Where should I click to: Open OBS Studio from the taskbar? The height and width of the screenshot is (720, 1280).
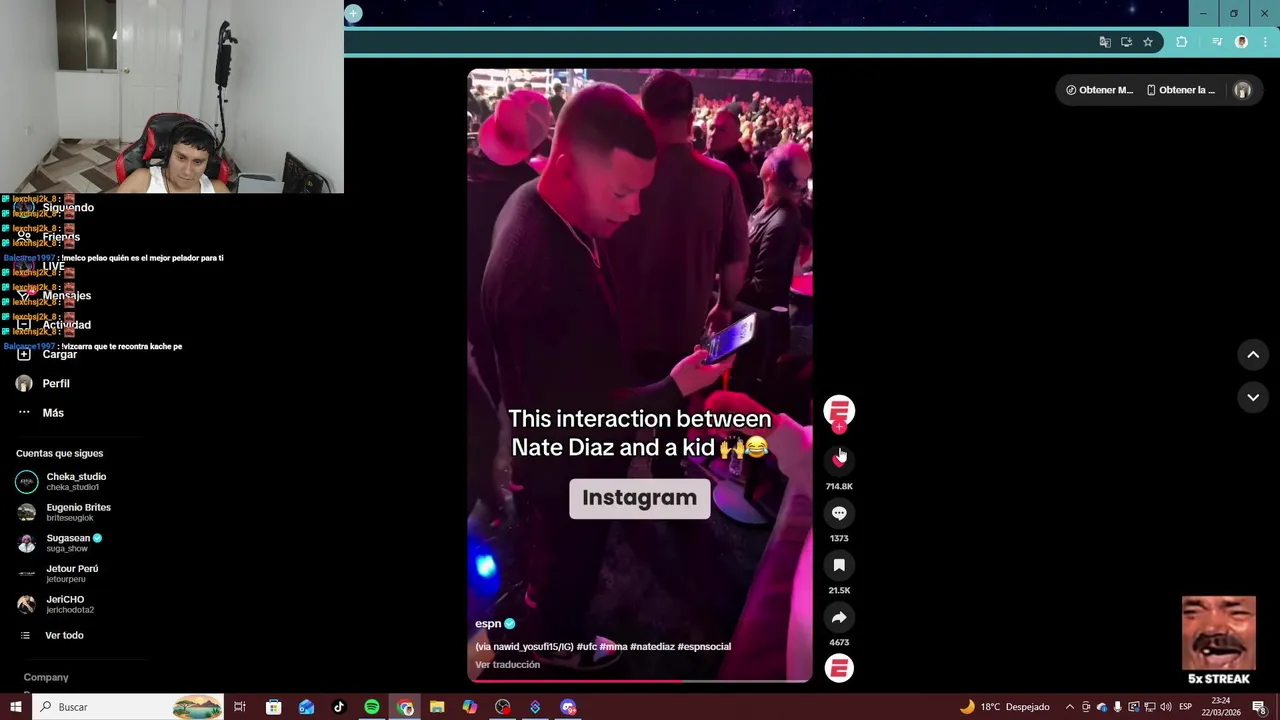coord(502,707)
